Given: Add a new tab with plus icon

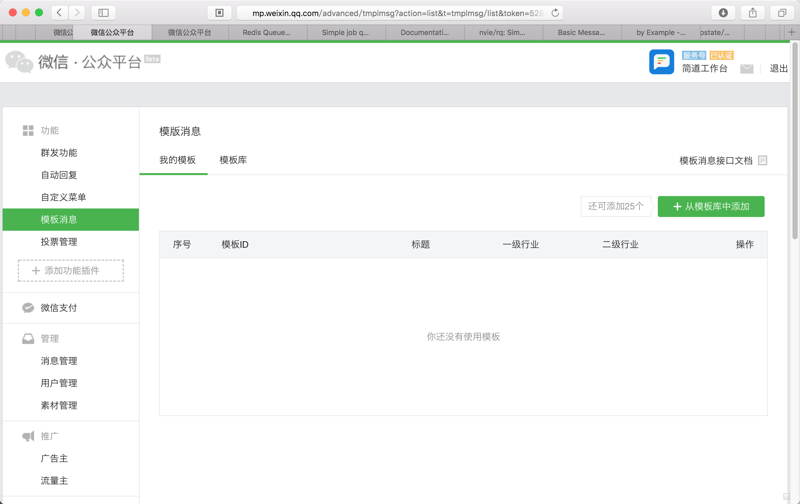Looking at the screenshot, I should point(791,32).
